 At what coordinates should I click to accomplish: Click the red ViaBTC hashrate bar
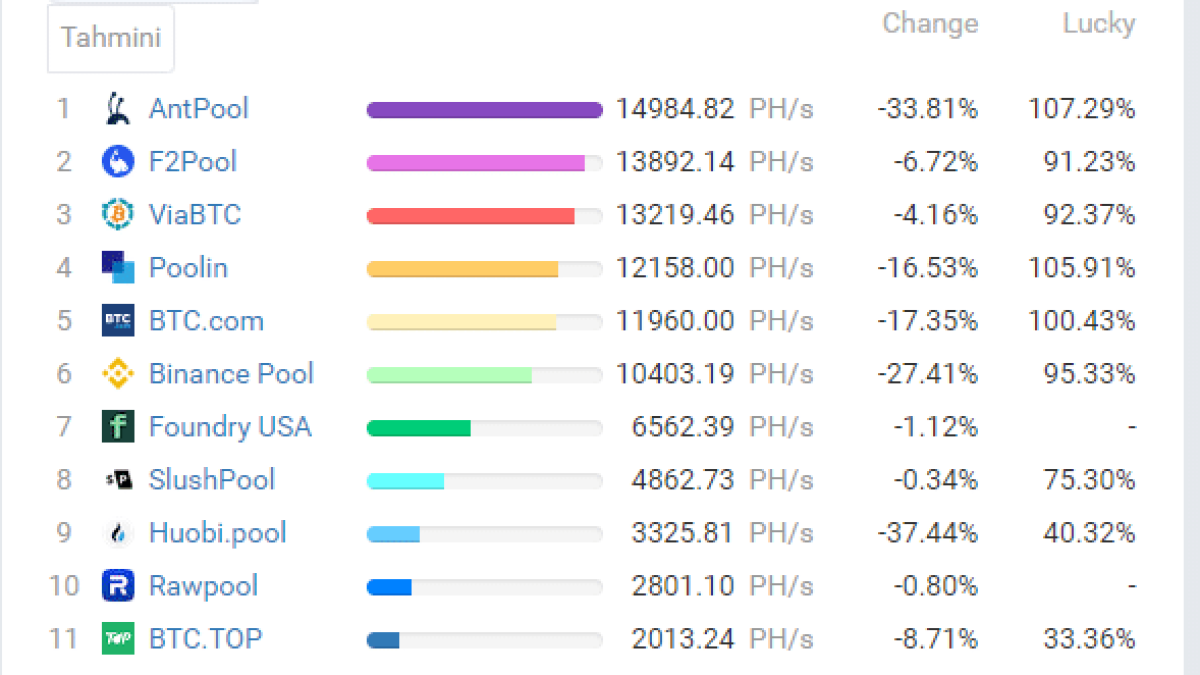click(x=470, y=215)
